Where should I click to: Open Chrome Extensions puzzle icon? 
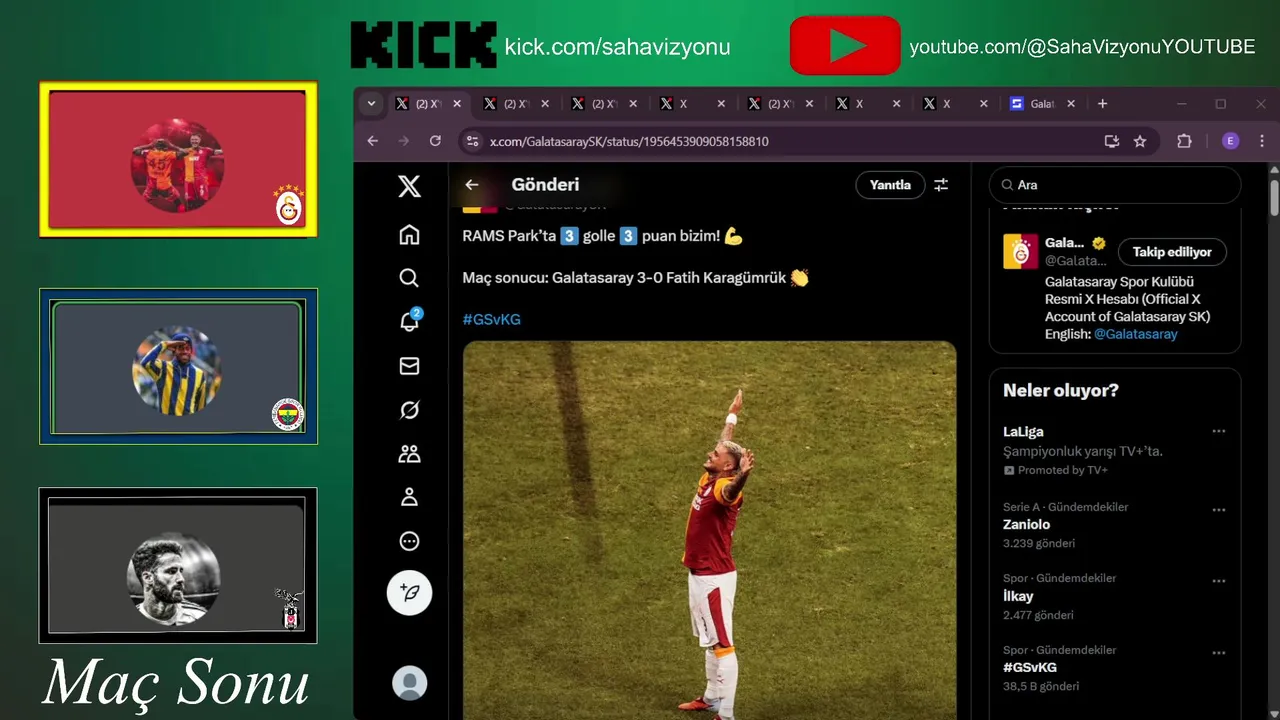click(x=1184, y=141)
